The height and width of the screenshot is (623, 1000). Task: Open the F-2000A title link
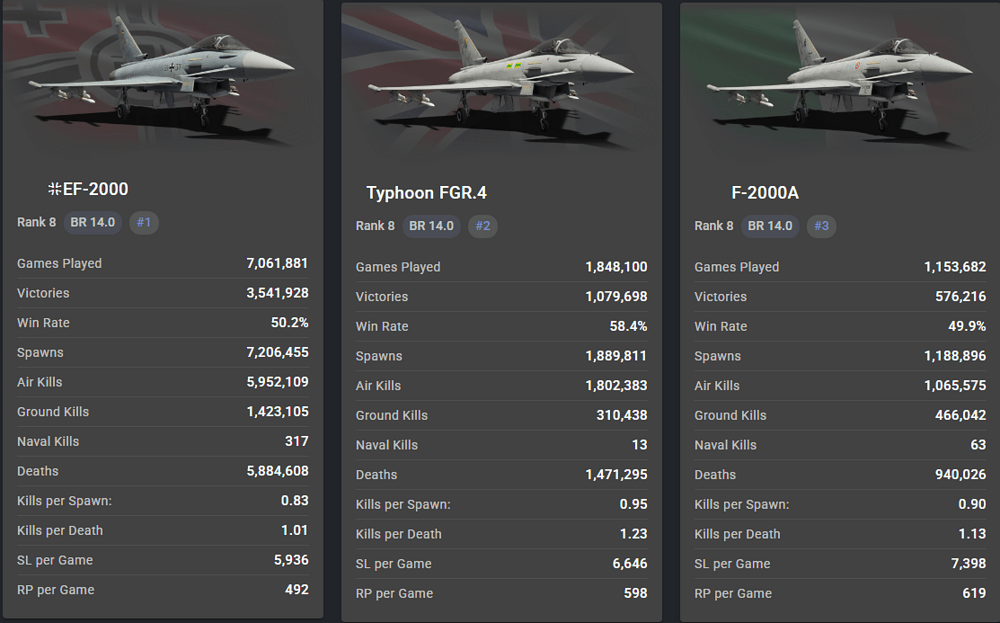click(x=765, y=193)
